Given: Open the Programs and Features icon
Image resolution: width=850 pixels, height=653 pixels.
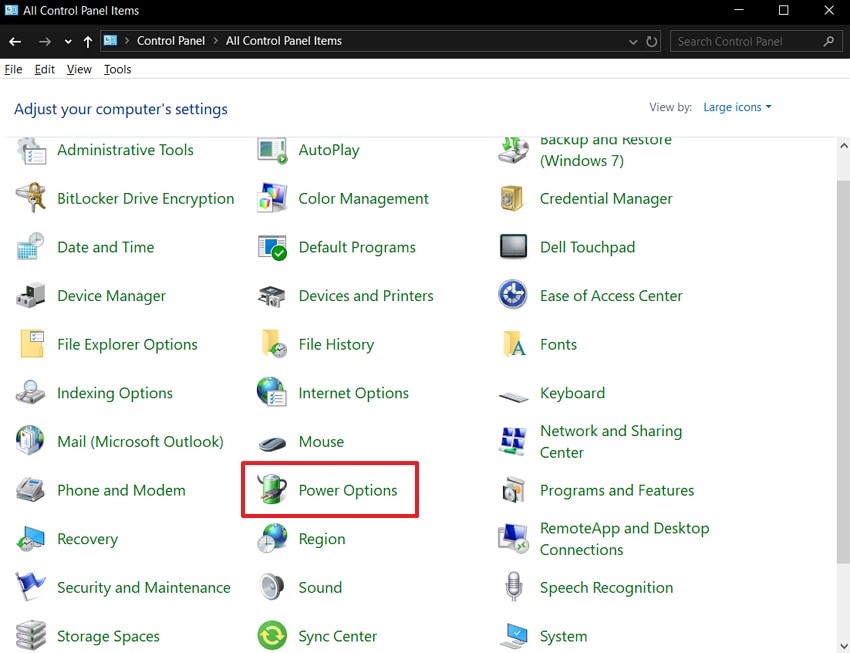Looking at the screenshot, I should pyautogui.click(x=513, y=489).
